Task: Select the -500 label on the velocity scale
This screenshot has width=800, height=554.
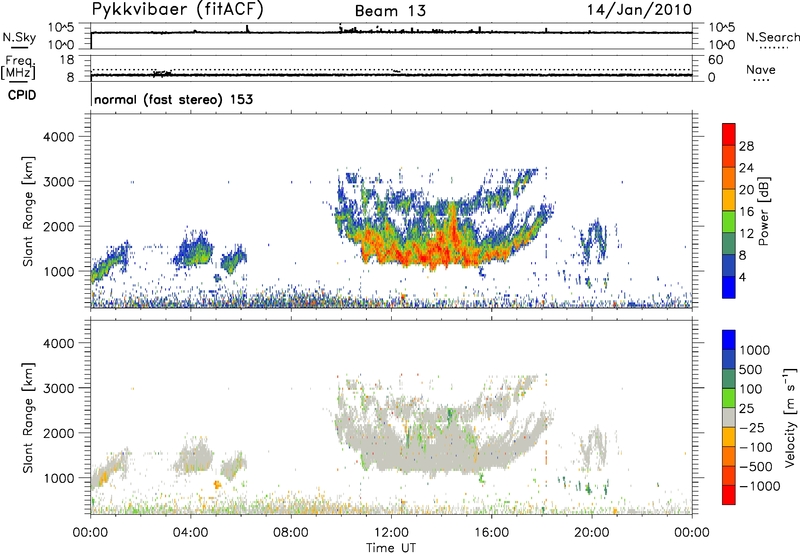Action: 756,466
